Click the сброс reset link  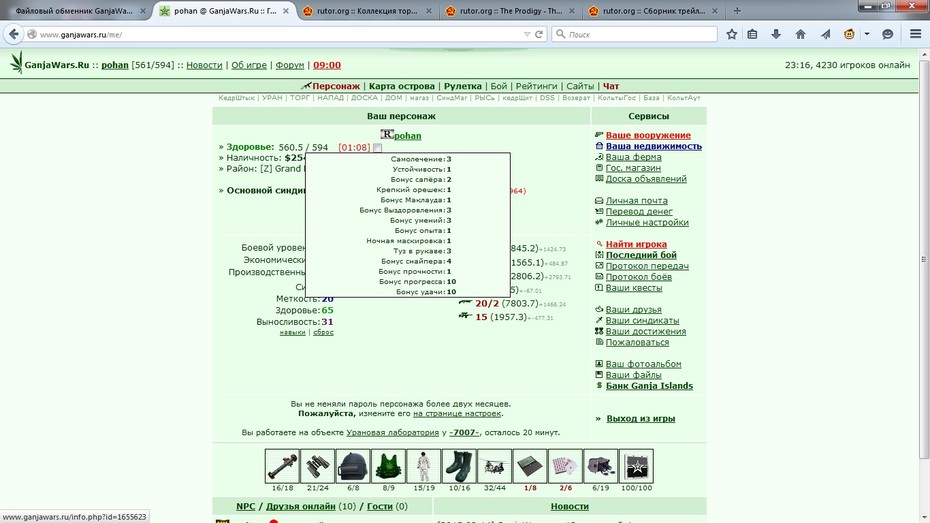tap(323, 333)
